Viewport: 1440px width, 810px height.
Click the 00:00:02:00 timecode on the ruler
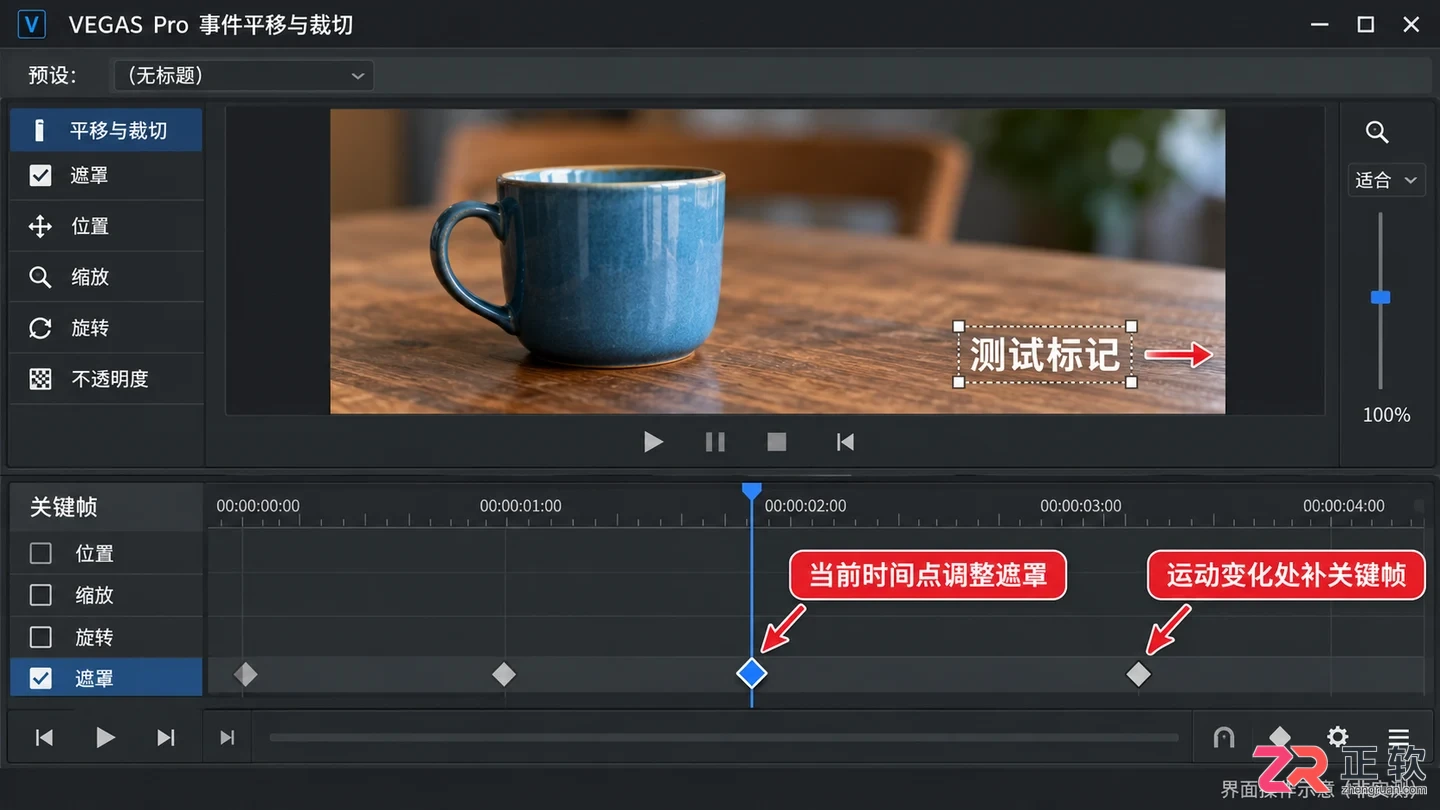coord(805,506)
